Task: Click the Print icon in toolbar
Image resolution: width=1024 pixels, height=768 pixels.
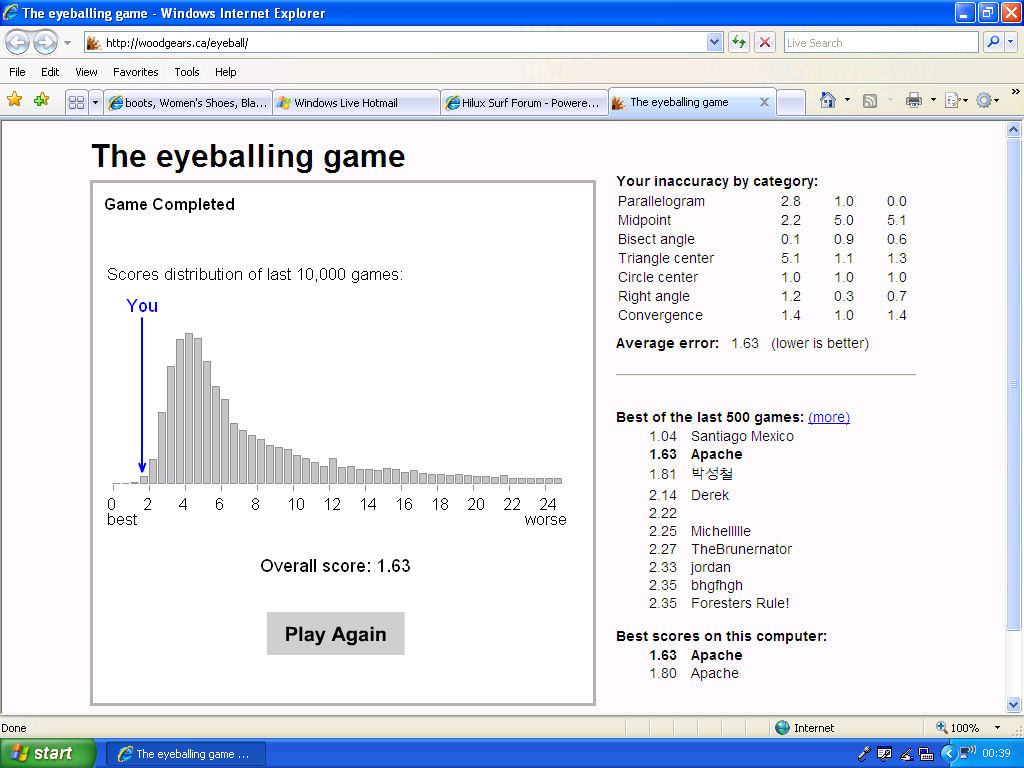Action: (912, 100)
